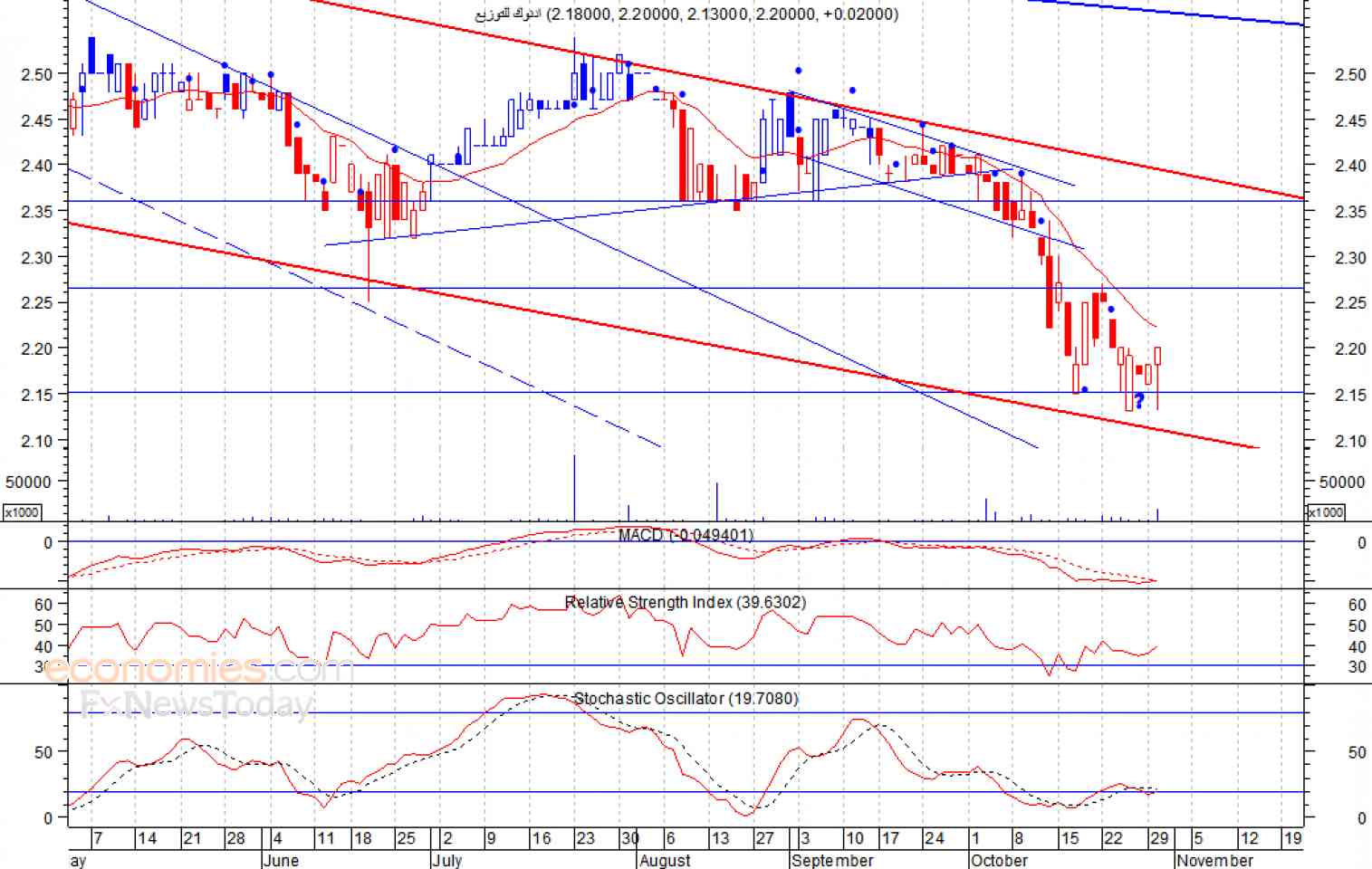Image resolution: width=1372 pixels, height=869 pixels.
Task: Select the August month label on time axis
Action: 665,860
